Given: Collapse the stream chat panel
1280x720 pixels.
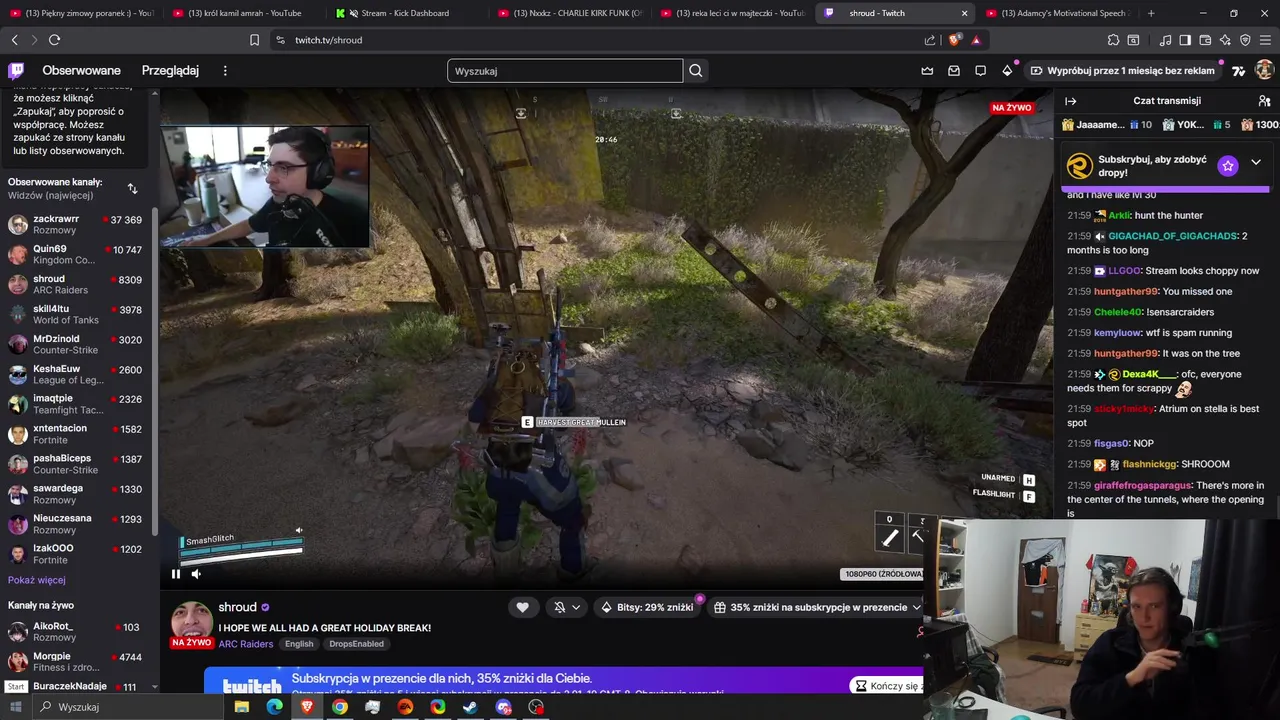Looking at the screenshot, I should pos(1070,101).
